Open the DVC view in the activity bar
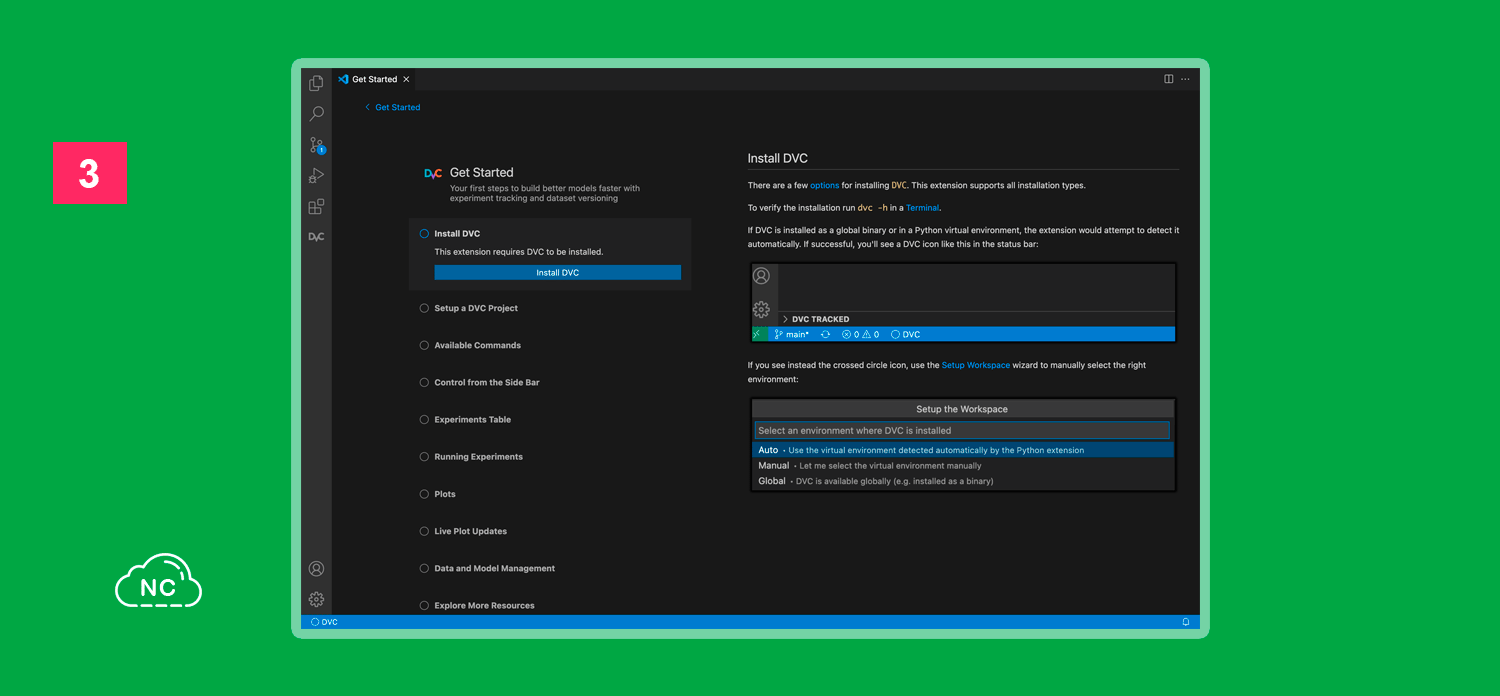 tap(316, 237)
